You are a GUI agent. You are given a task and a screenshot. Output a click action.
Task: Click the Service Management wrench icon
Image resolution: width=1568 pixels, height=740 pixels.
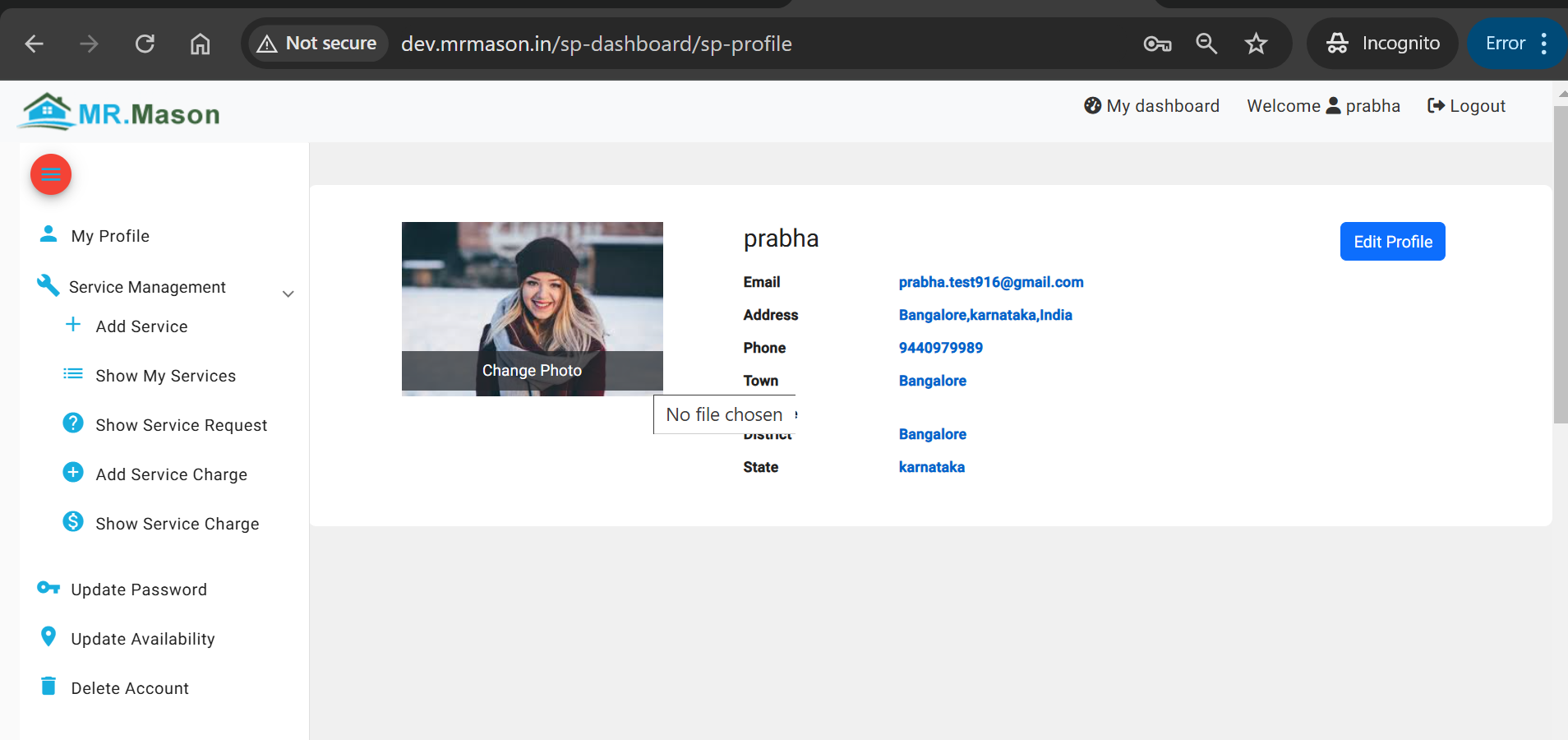pyautogui.click(x=47, y=285)
